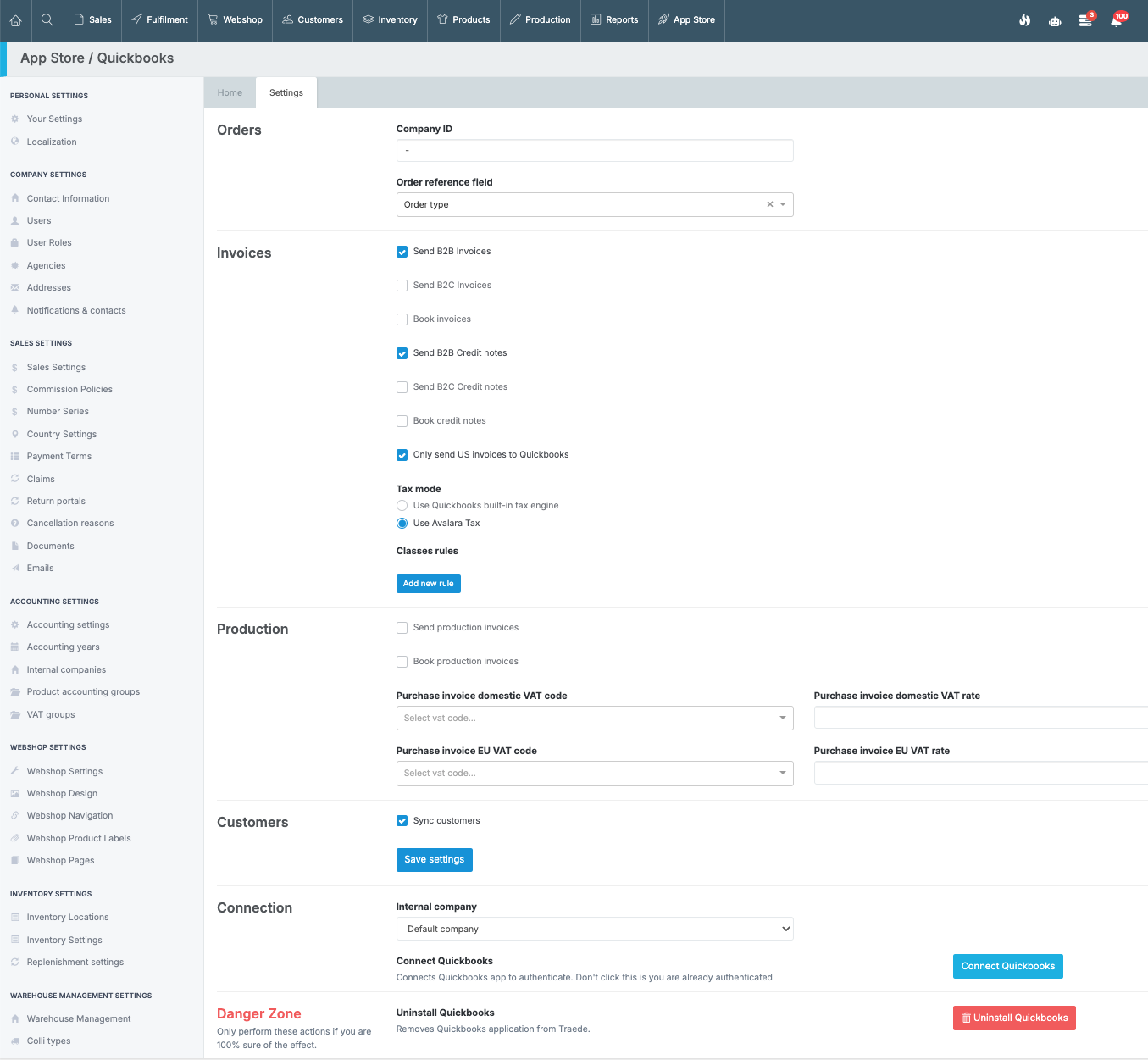Viewport: 1148px width, 1060px height.
Task: Open the notifications bell icon
Action: pos(1116,20)
